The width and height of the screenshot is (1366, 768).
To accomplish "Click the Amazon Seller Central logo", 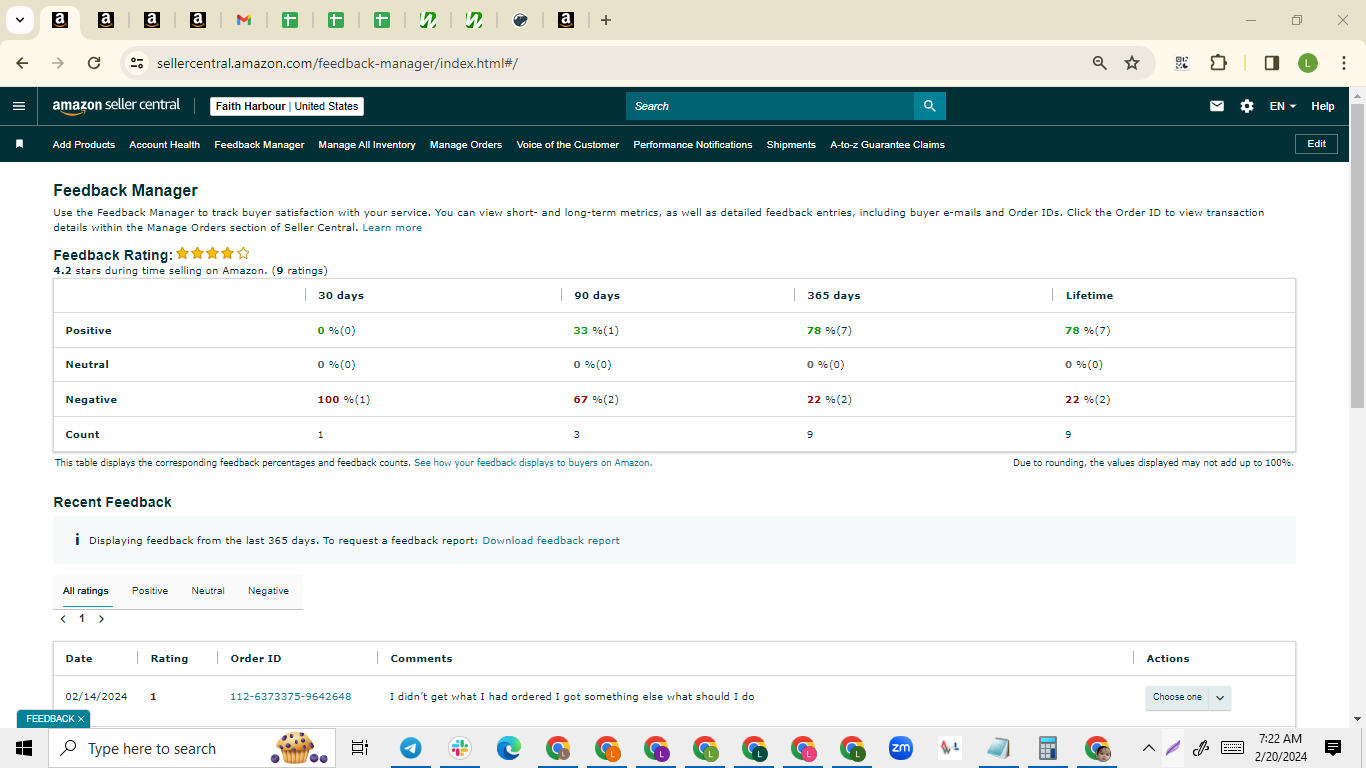I will (x=116, y=105).
